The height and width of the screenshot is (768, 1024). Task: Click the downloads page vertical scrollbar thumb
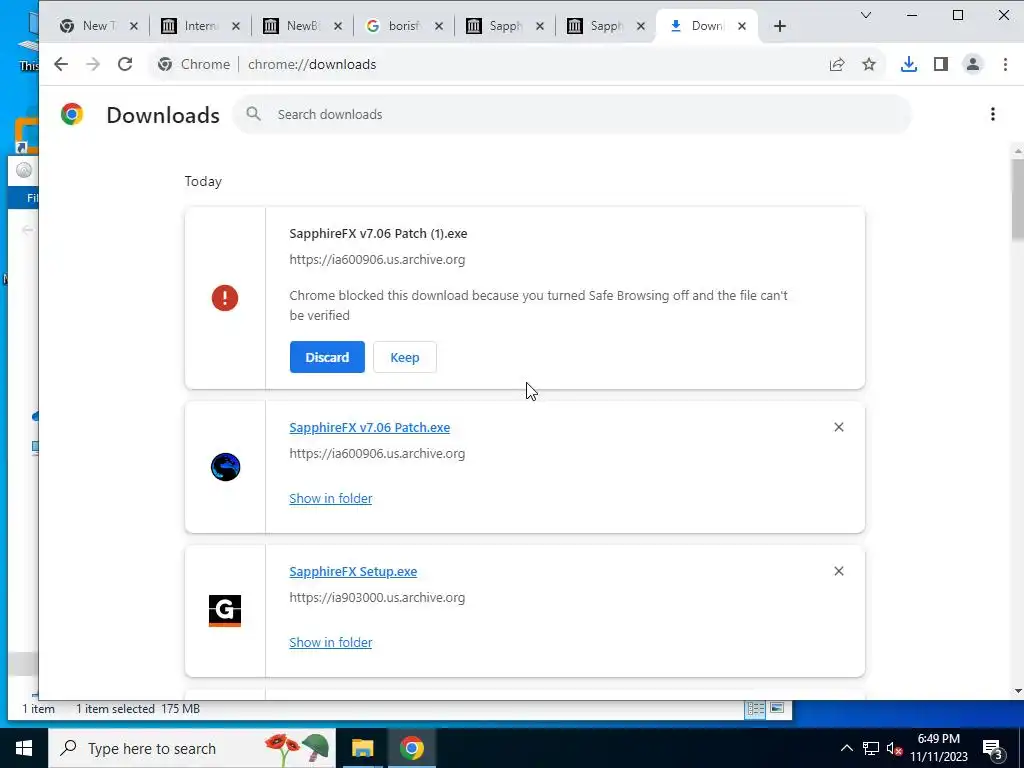click(x=1017, y=199)
